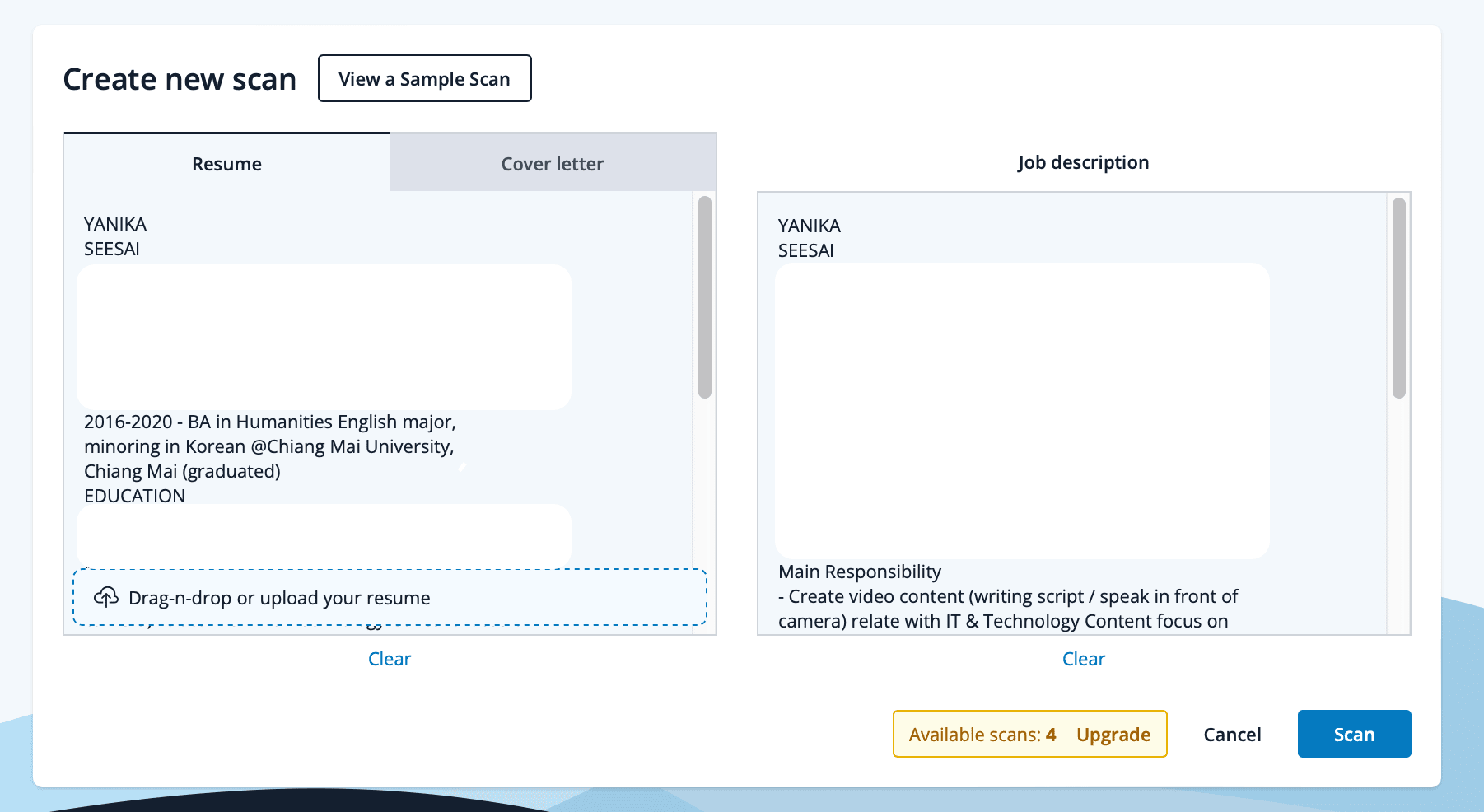Viewport: 1484px width, 812px height.
Task: Click YANIKA name in job description box
Action: coord(809,226)
